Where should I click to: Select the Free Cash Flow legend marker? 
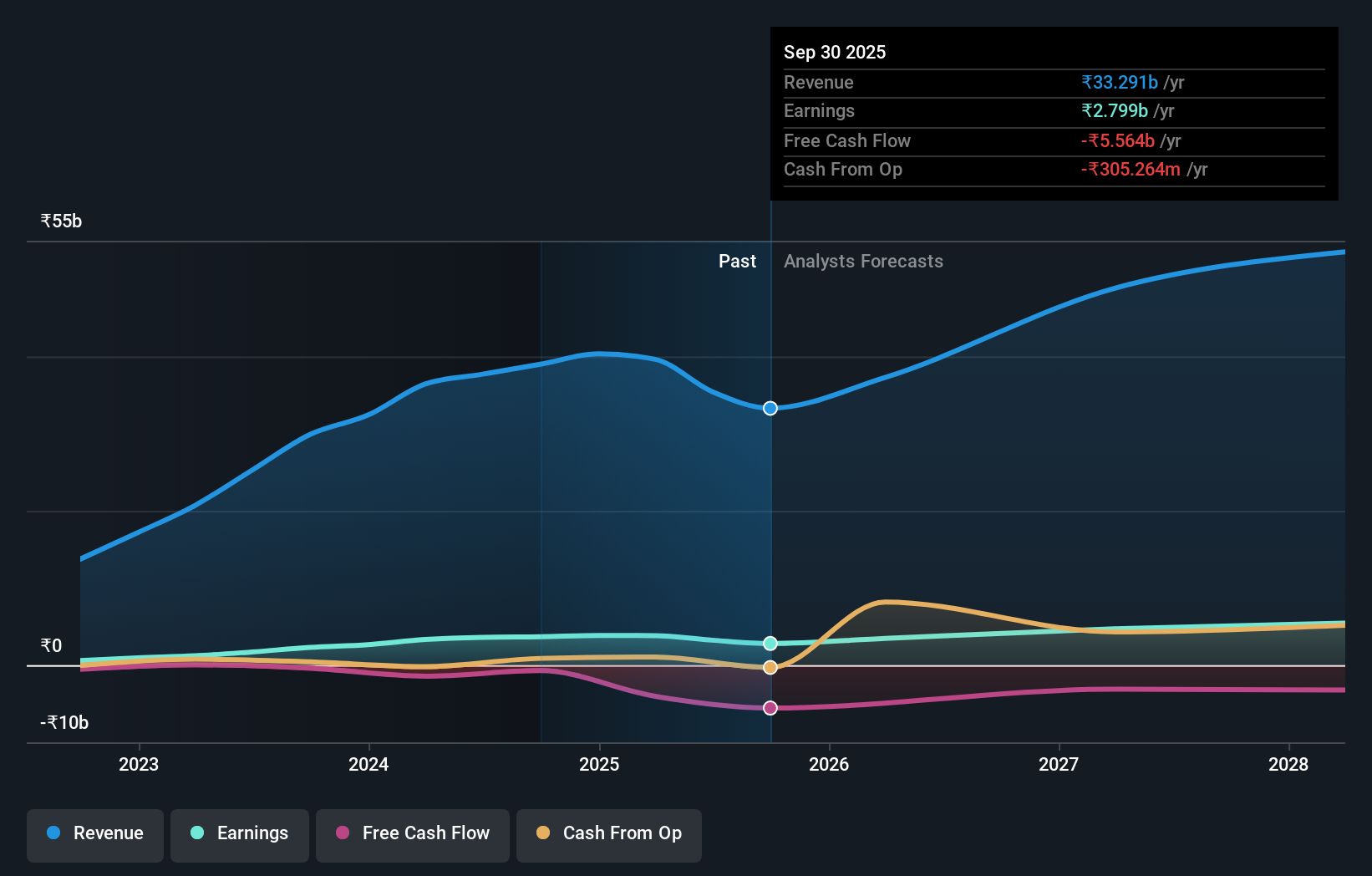click(x=343, y=833)
